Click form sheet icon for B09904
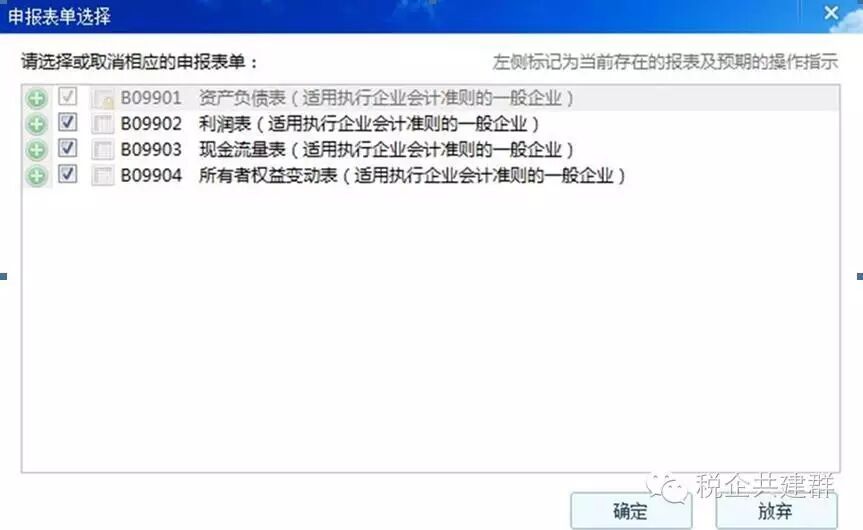Screen dimensions: 863x530 coord(103,176)
